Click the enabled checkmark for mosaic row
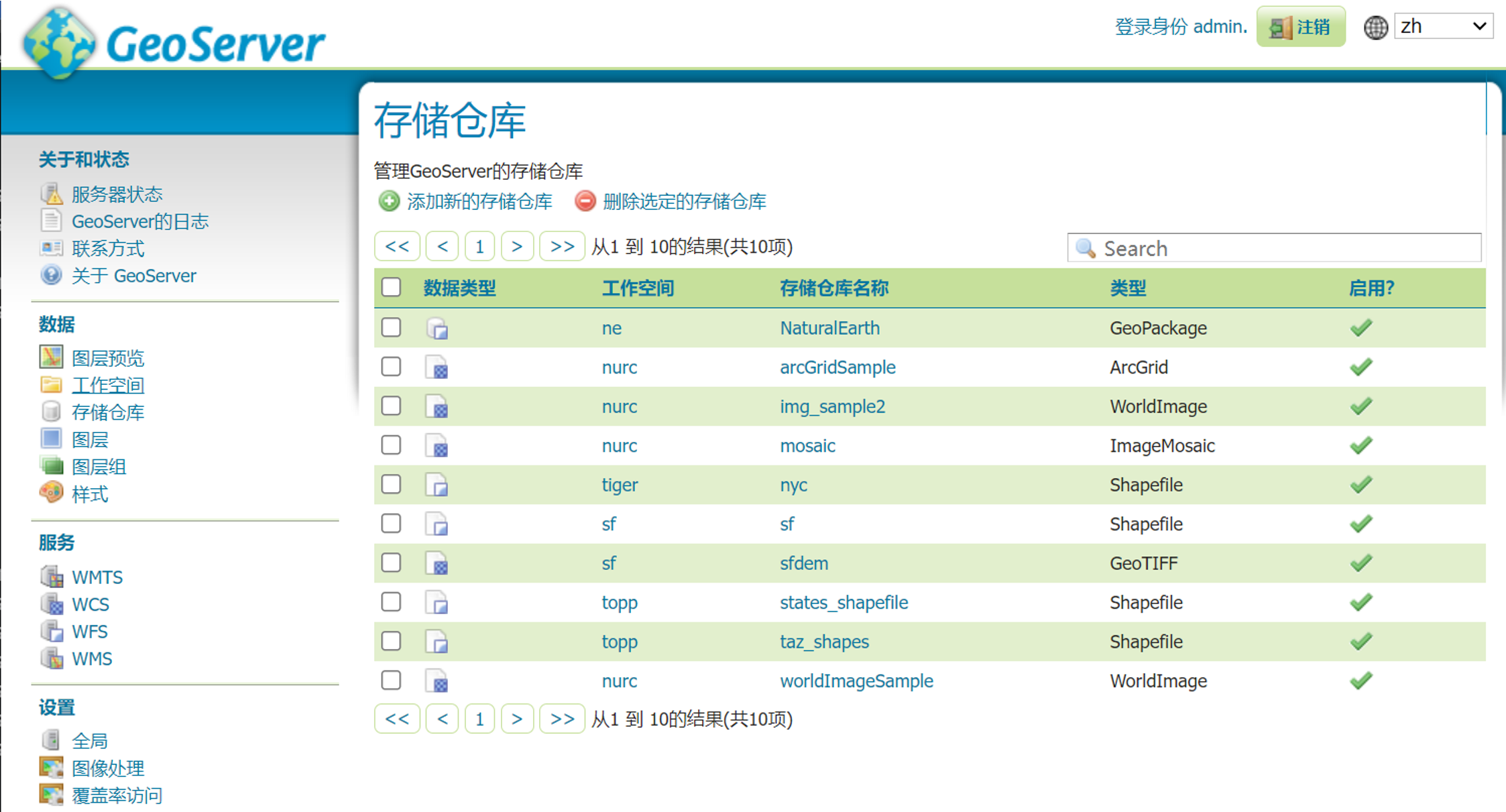 1361,445
